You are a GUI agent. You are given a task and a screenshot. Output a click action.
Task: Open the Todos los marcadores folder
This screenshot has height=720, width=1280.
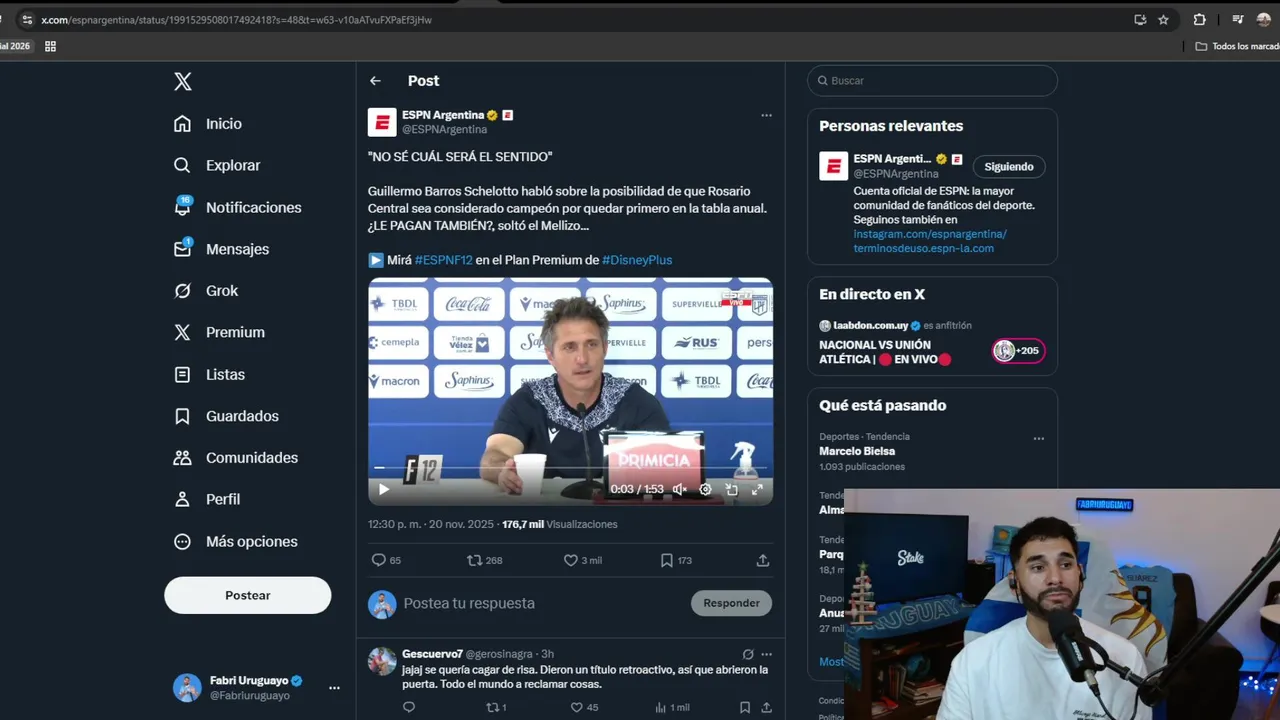click(x=1238, y=46)
